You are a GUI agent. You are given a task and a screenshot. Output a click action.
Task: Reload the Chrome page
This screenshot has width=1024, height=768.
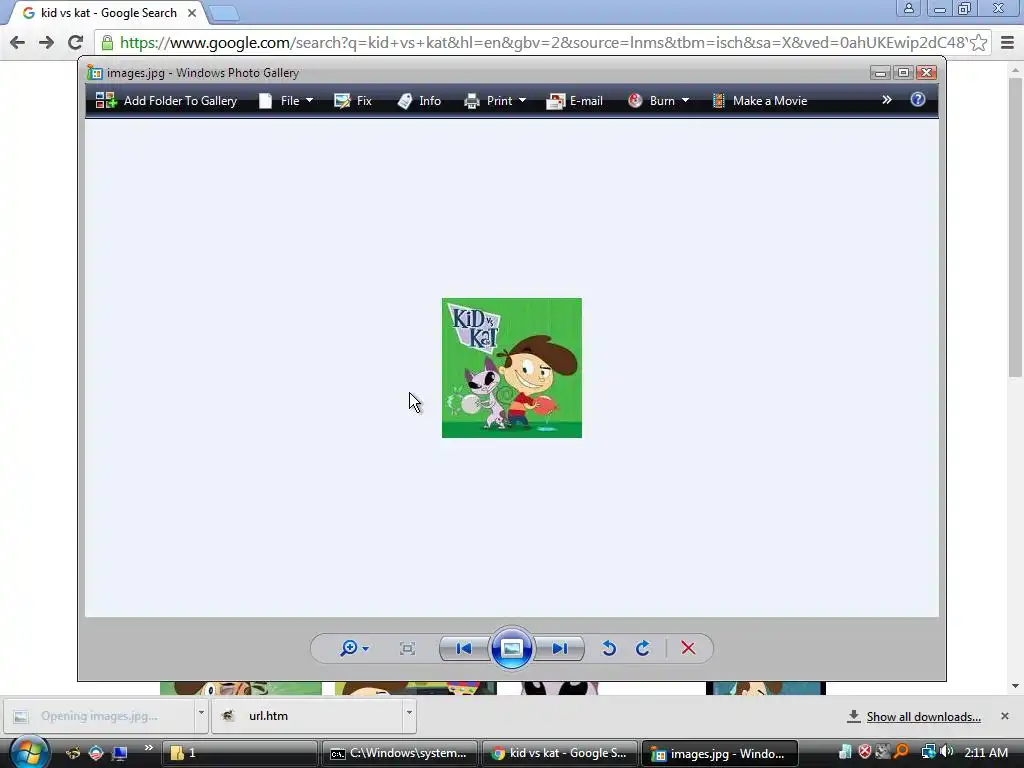75,42
